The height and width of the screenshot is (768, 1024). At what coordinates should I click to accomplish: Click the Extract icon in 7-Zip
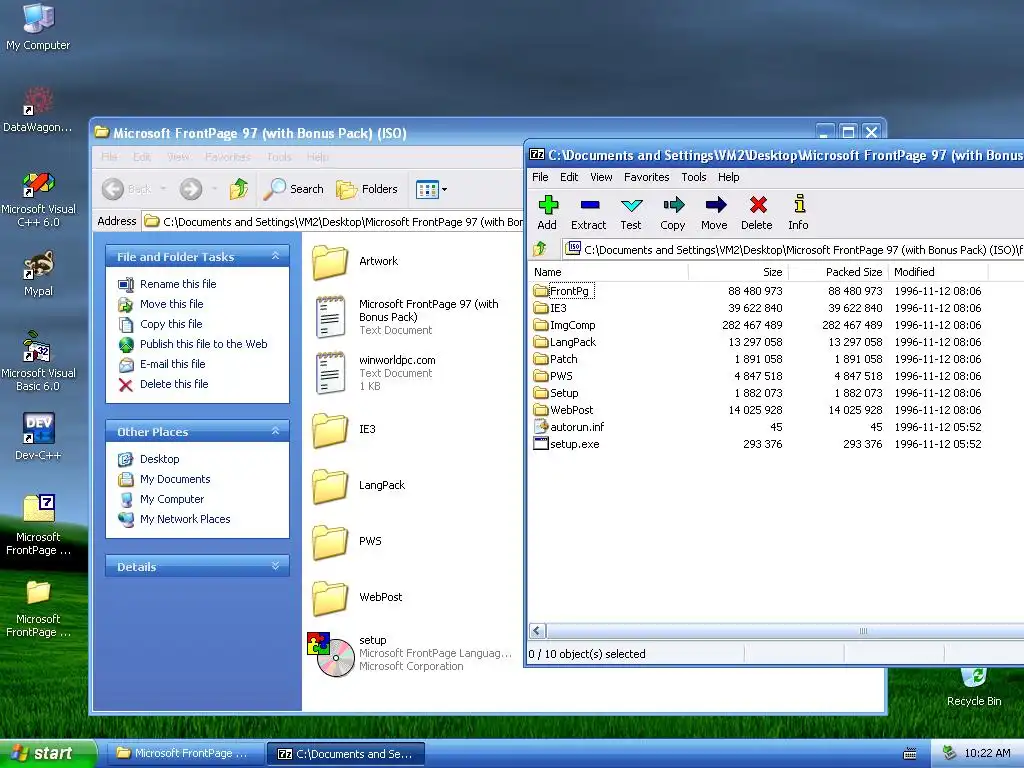588,213
